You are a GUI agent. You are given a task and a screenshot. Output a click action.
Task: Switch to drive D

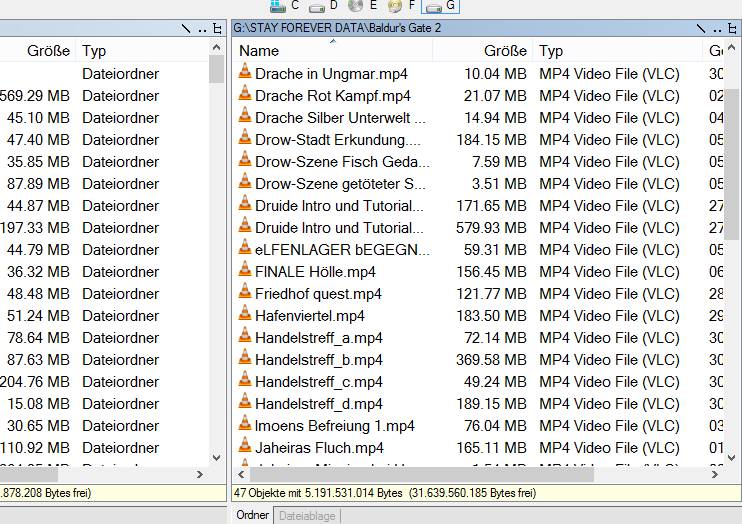(323, 6)
